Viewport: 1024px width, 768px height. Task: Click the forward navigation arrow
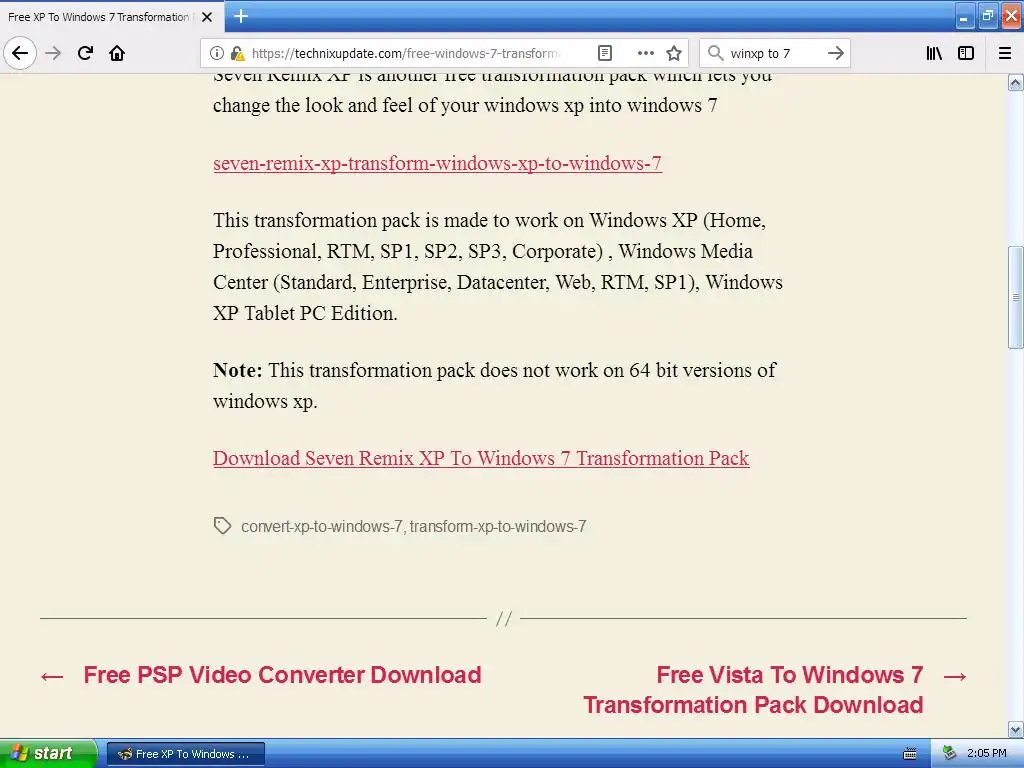[x=53, y=53]
